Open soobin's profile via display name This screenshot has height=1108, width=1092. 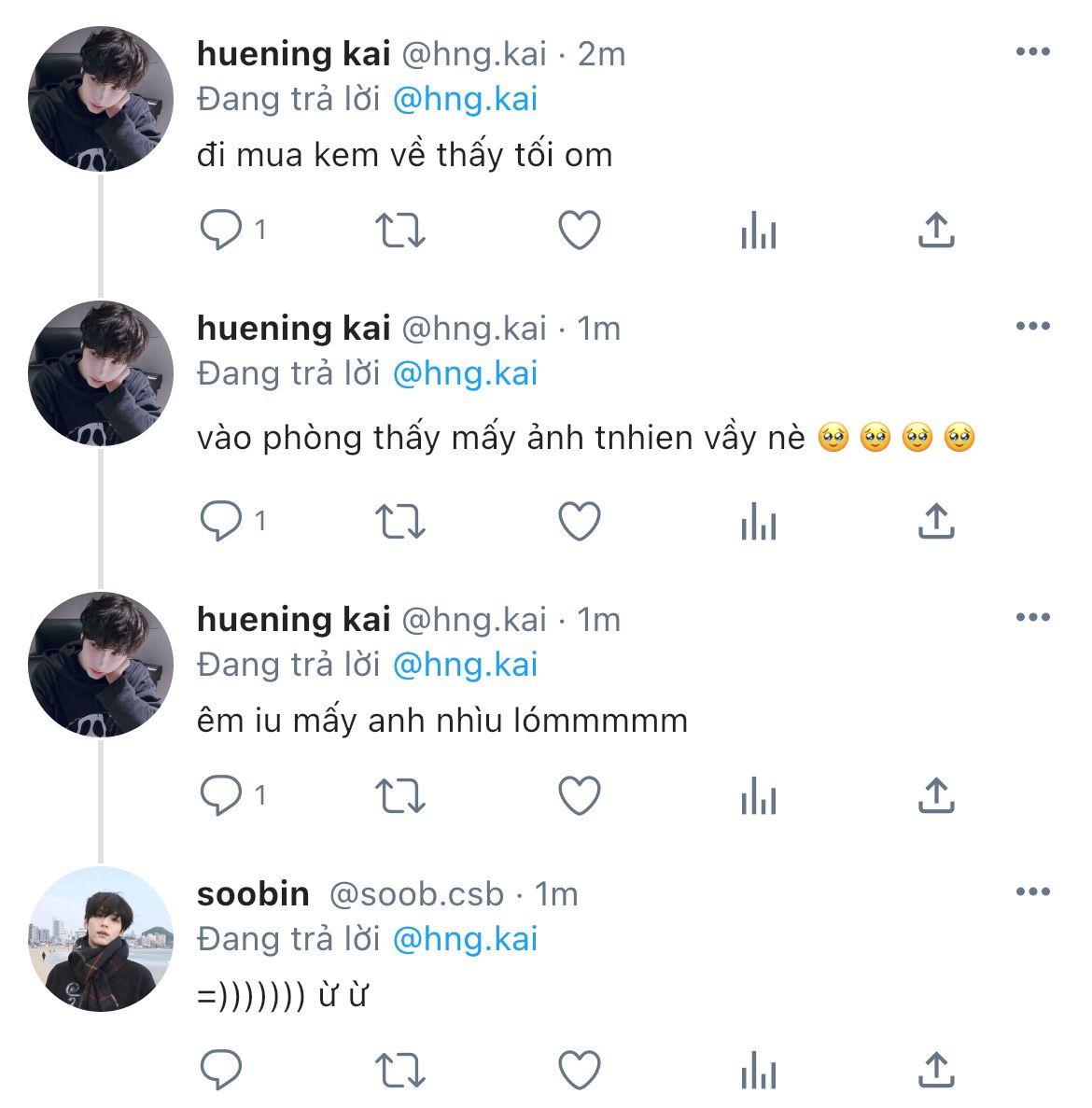click(x=253, y=894)
